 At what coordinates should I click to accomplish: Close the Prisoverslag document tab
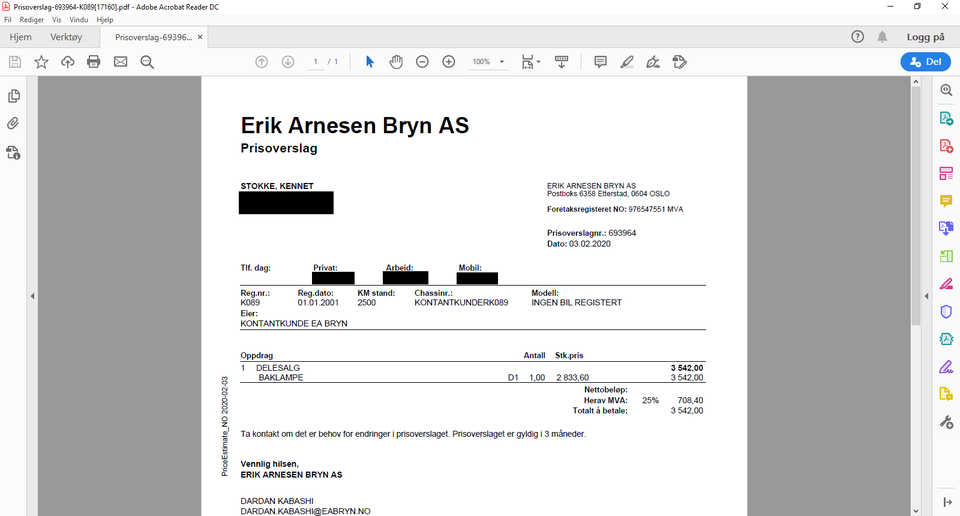click(200, 37)
